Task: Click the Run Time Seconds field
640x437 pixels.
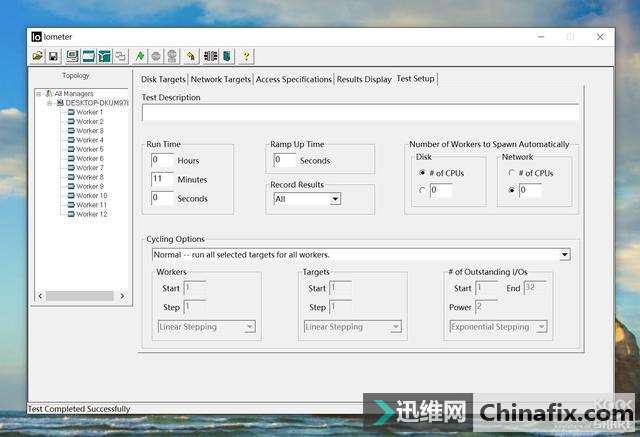Action: click(162, 198)
